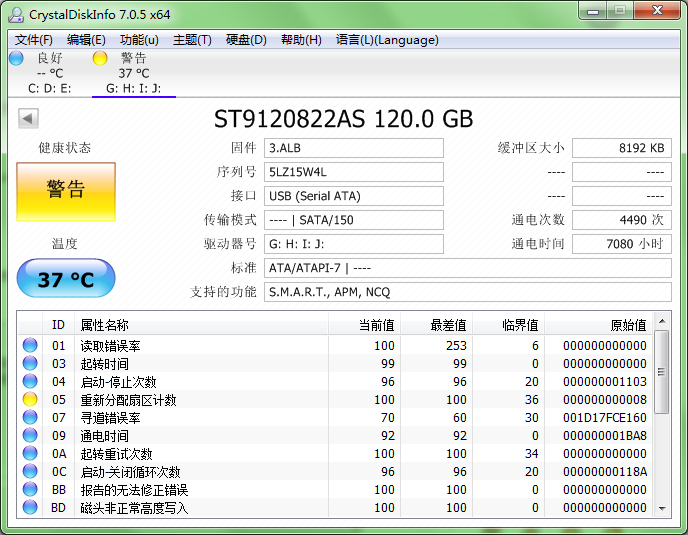Image resolution: width=688 pixels, height=535 pixels.
Task: Click raw value 000000001BA8
Action: (x=605, y=435)
